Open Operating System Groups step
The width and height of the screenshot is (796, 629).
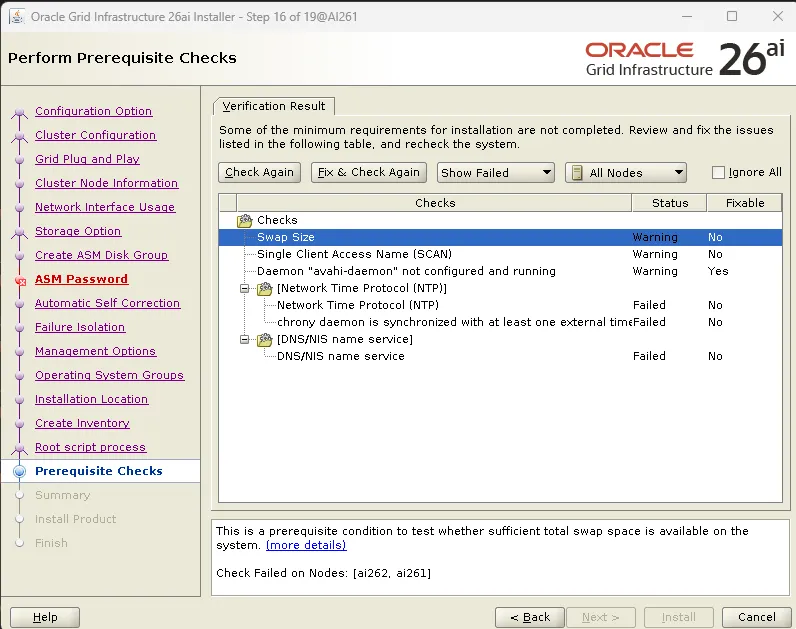pyautogui.click(x=110, y=375)
